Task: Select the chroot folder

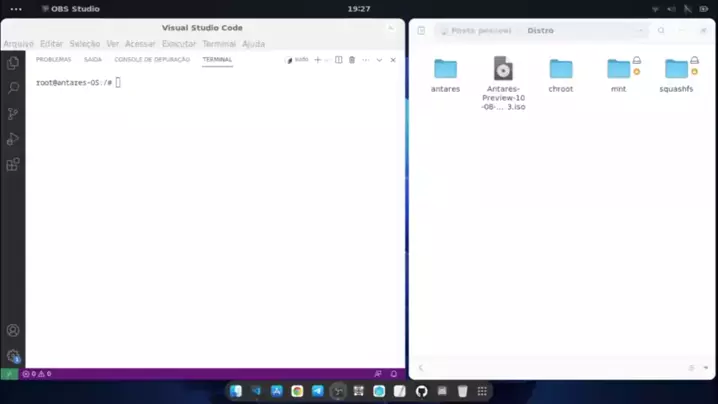Action: pos(561,74)
